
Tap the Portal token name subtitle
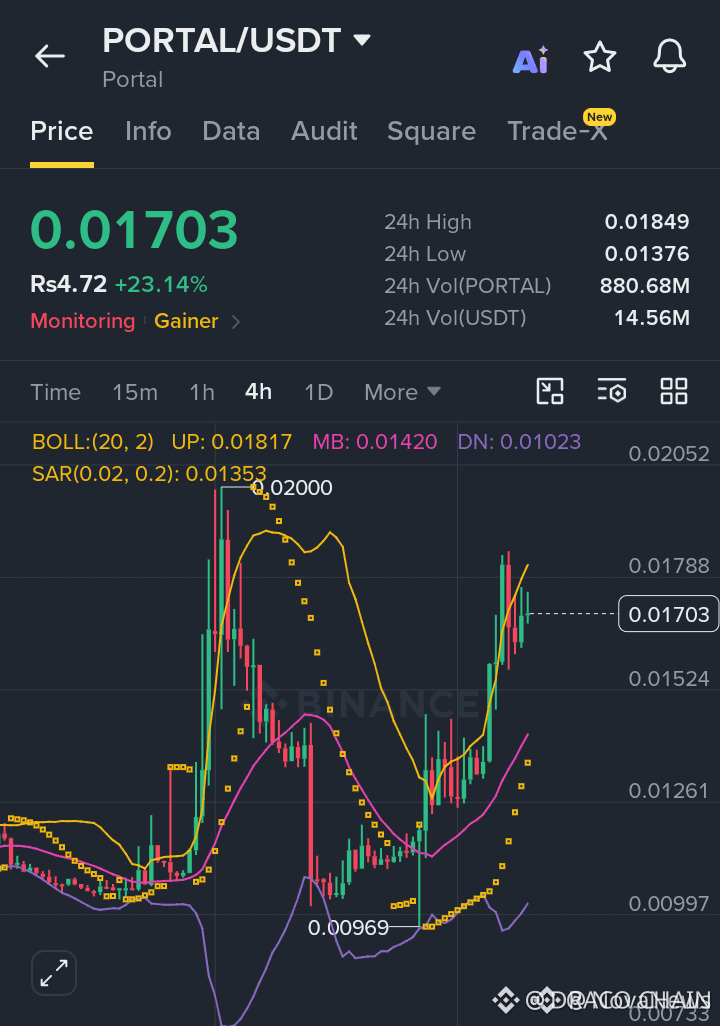pyautogui.click(x=133, y=80)
